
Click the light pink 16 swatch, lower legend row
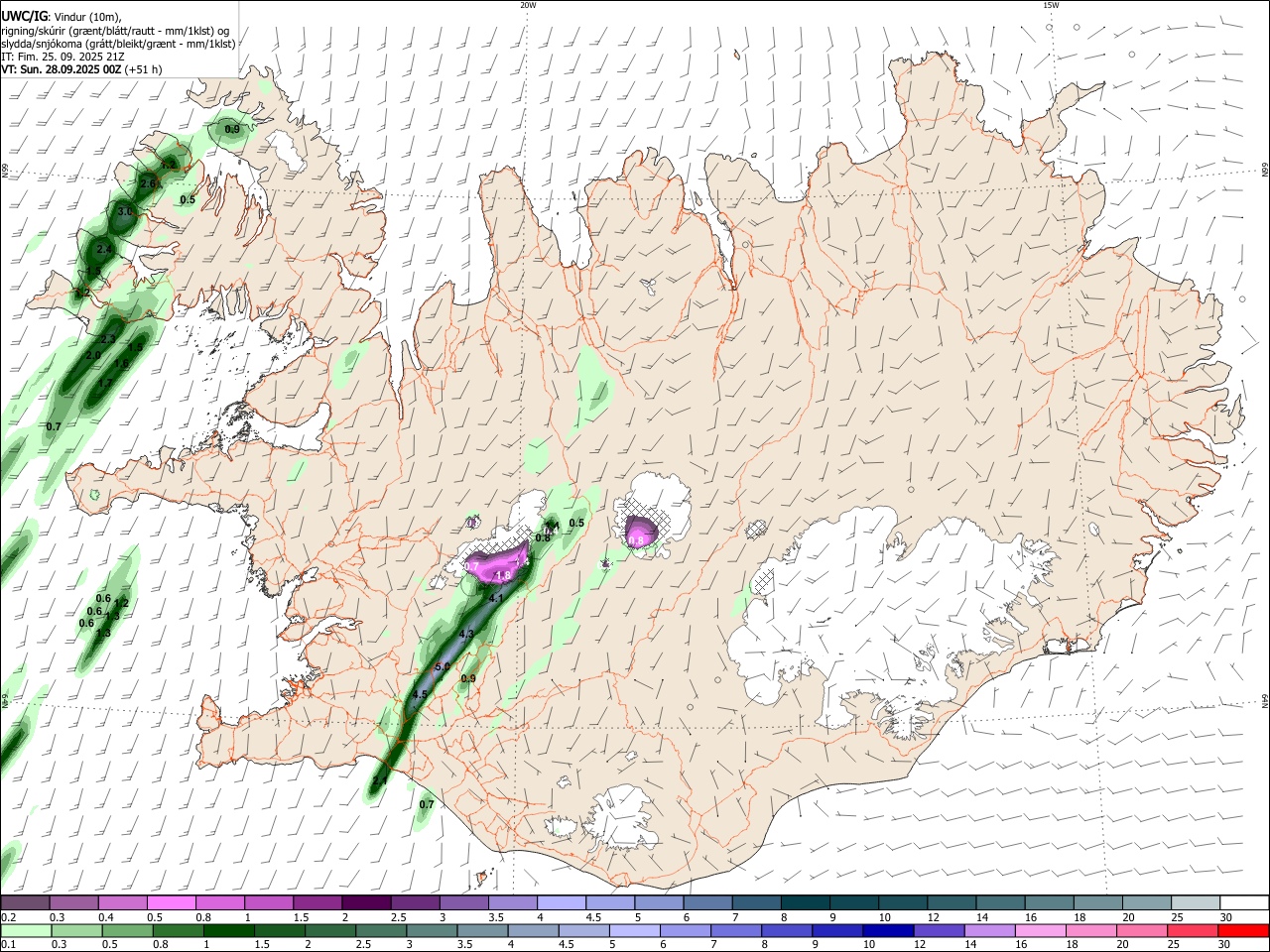[1041, 930]
